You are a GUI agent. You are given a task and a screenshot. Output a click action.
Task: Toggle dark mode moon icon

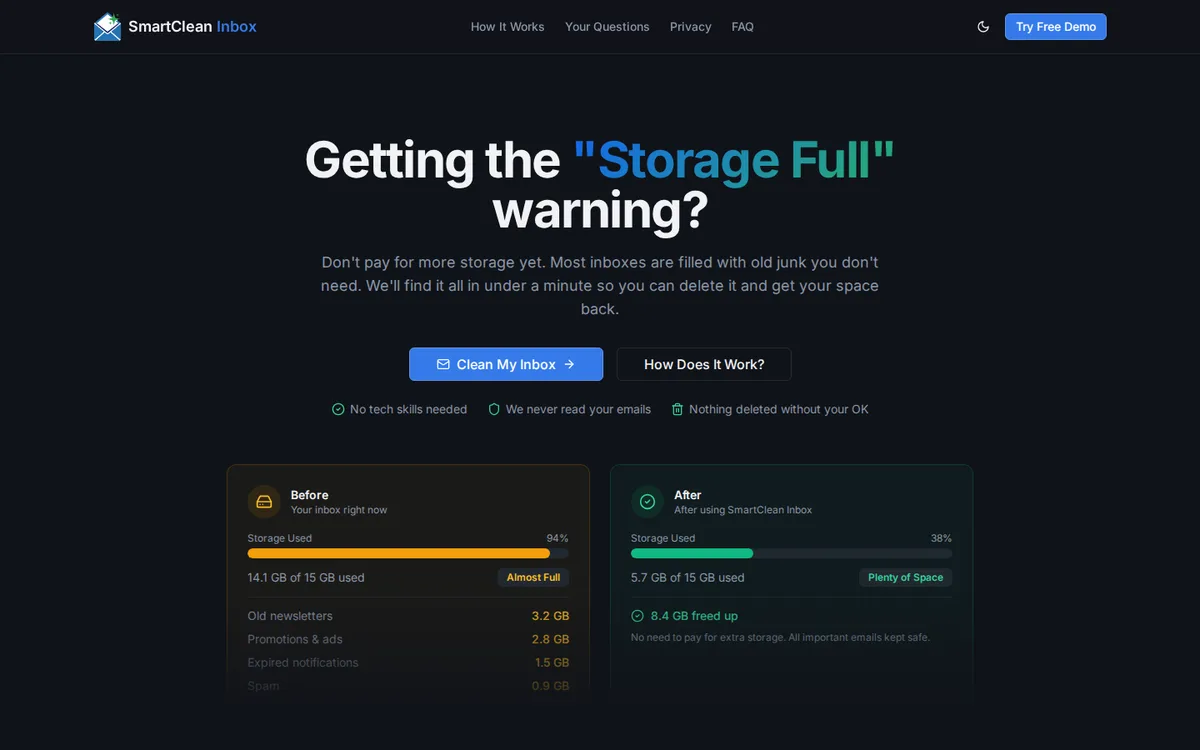pyautogui.click(x=983, y=27)
